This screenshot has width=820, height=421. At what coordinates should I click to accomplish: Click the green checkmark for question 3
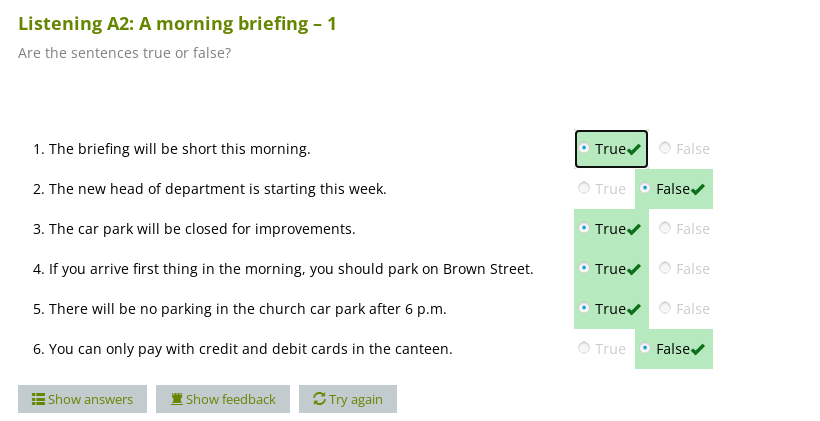coord(634,229)
